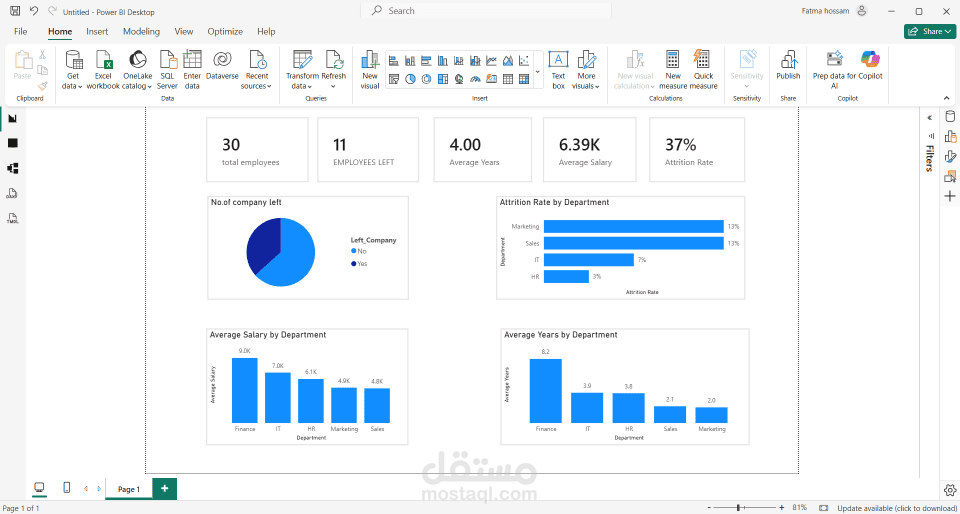Click the Marketing bar in Attrition Rate chart

point(634,226)
